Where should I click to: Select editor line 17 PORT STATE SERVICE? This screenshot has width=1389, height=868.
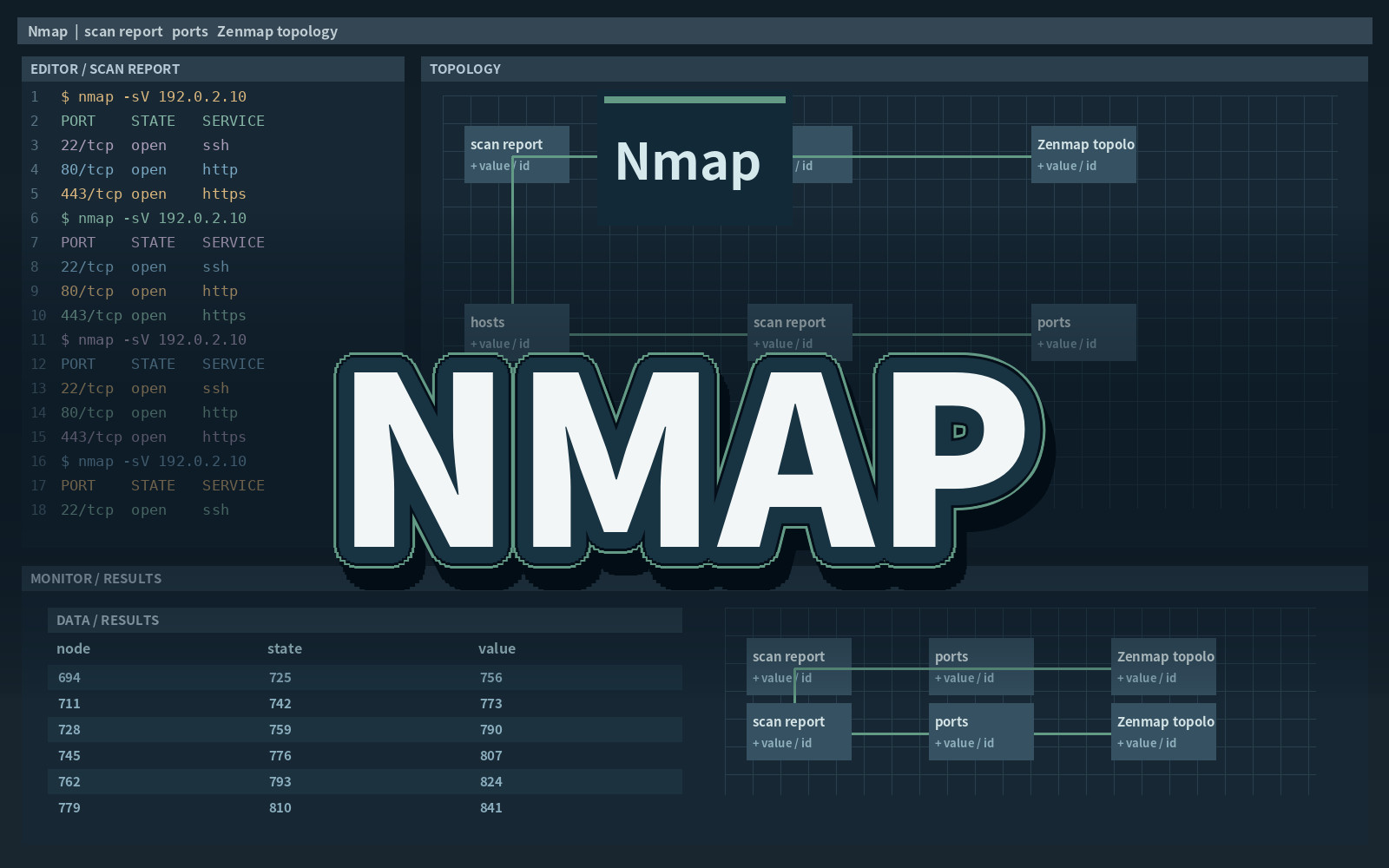click(162, 485)
